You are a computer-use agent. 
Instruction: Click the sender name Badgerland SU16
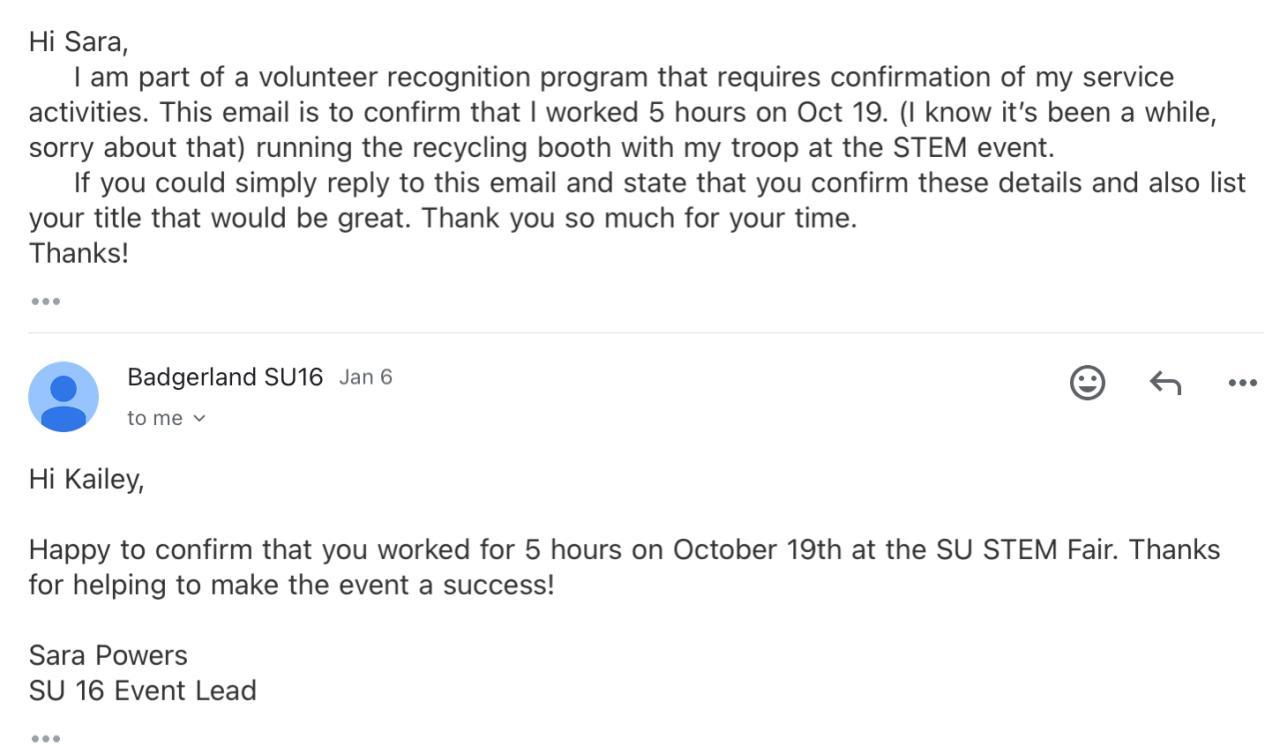point(225,377)
